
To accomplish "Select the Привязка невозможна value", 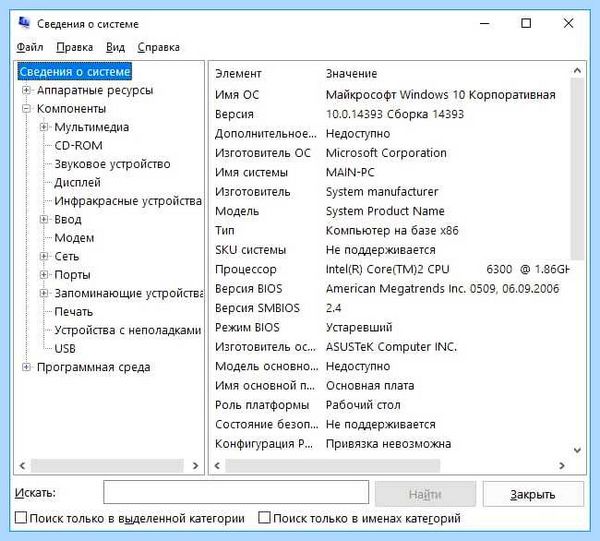I will point(388,444).
